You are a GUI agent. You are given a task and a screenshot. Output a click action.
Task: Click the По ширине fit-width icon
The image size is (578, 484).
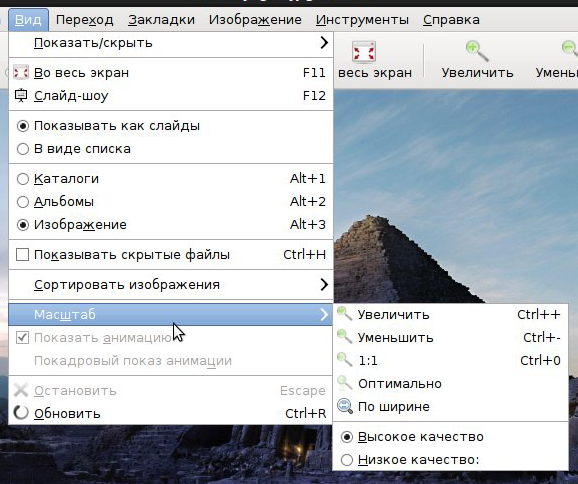point(345,406)
